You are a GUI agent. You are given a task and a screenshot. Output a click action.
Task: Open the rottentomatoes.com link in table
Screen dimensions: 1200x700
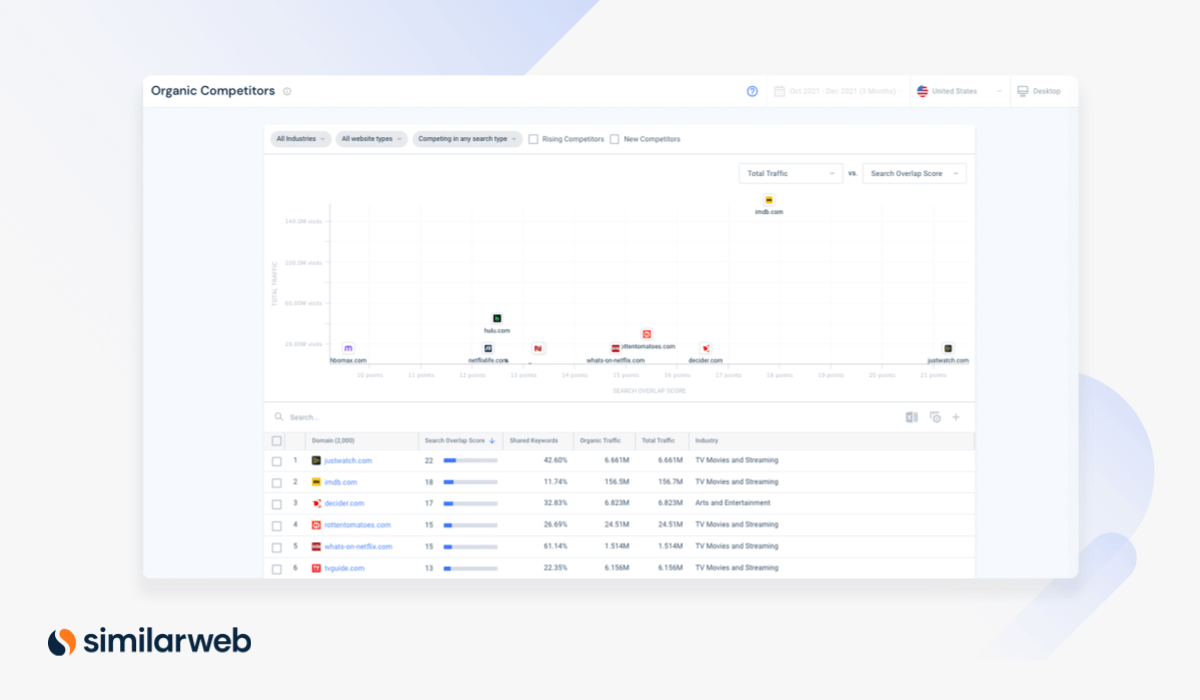(357, 525)
